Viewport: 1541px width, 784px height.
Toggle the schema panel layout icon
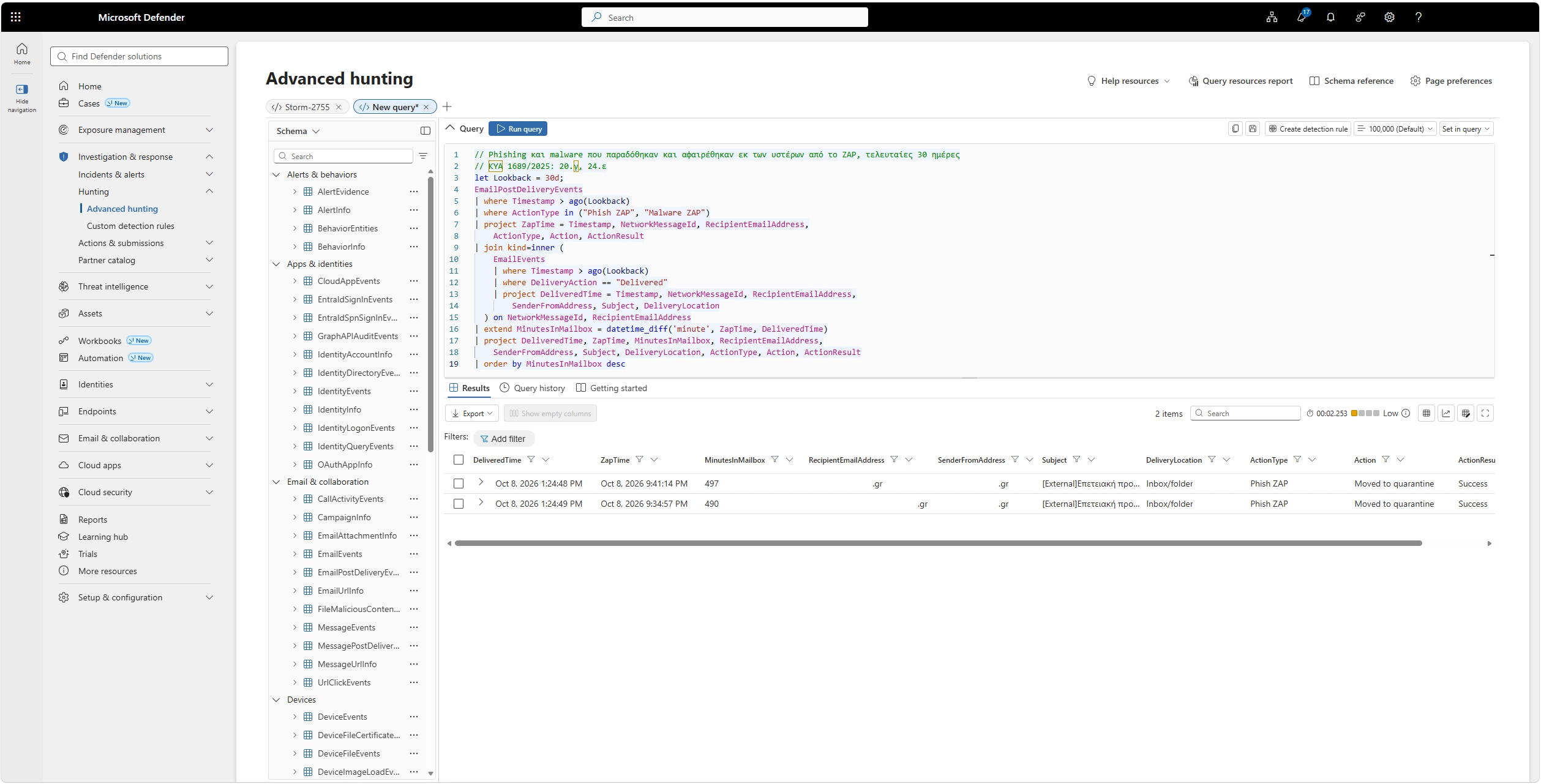[426, 131]
